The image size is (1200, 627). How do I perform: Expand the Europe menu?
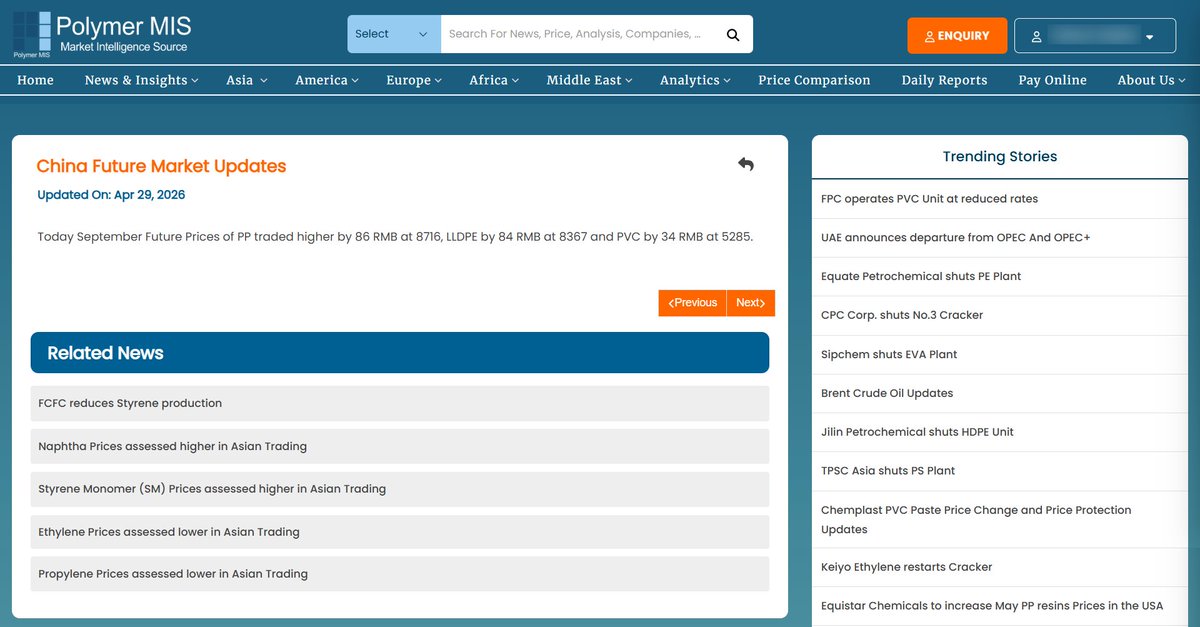(x=414, y=80)
